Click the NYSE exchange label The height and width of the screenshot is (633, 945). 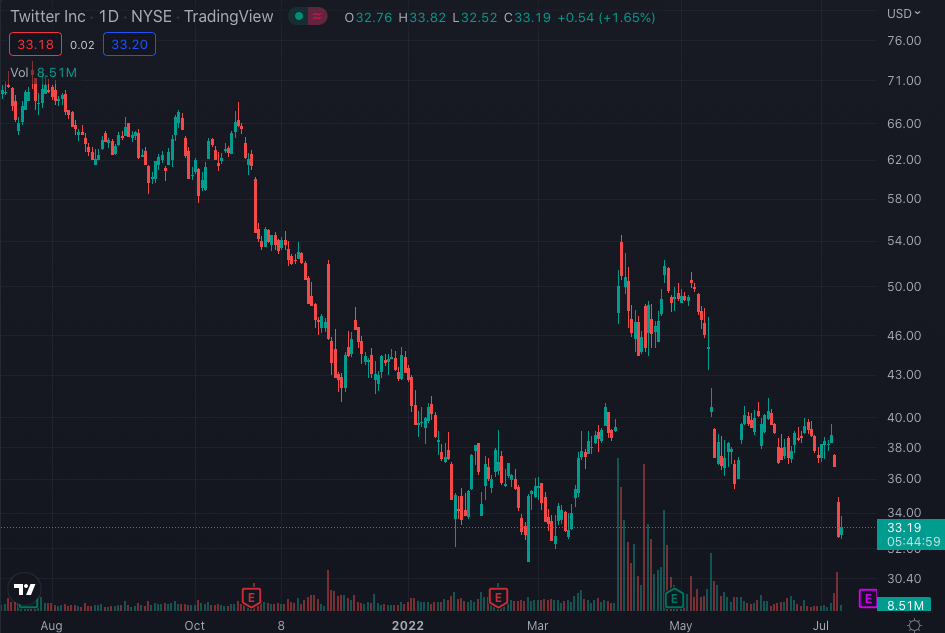(x=151, y=16)
